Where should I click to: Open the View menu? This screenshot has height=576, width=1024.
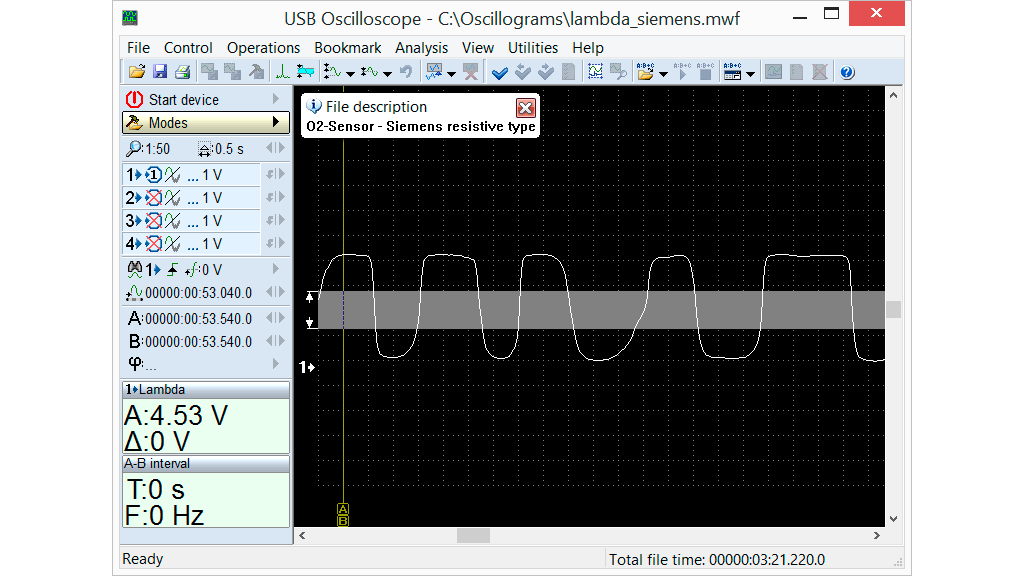pyautogui.click(x=478, y=48)
